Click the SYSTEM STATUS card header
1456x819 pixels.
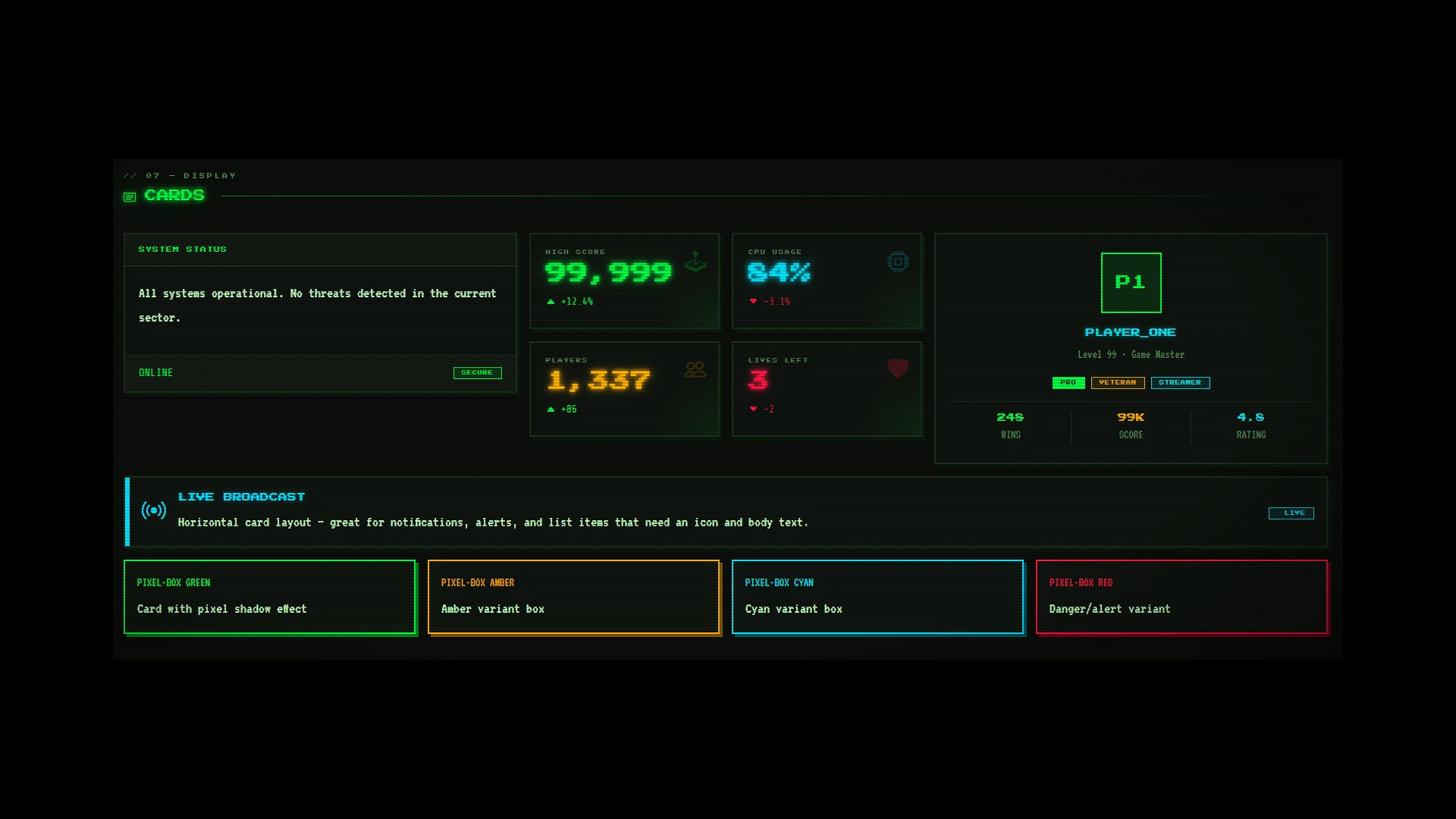pos(320,249)
